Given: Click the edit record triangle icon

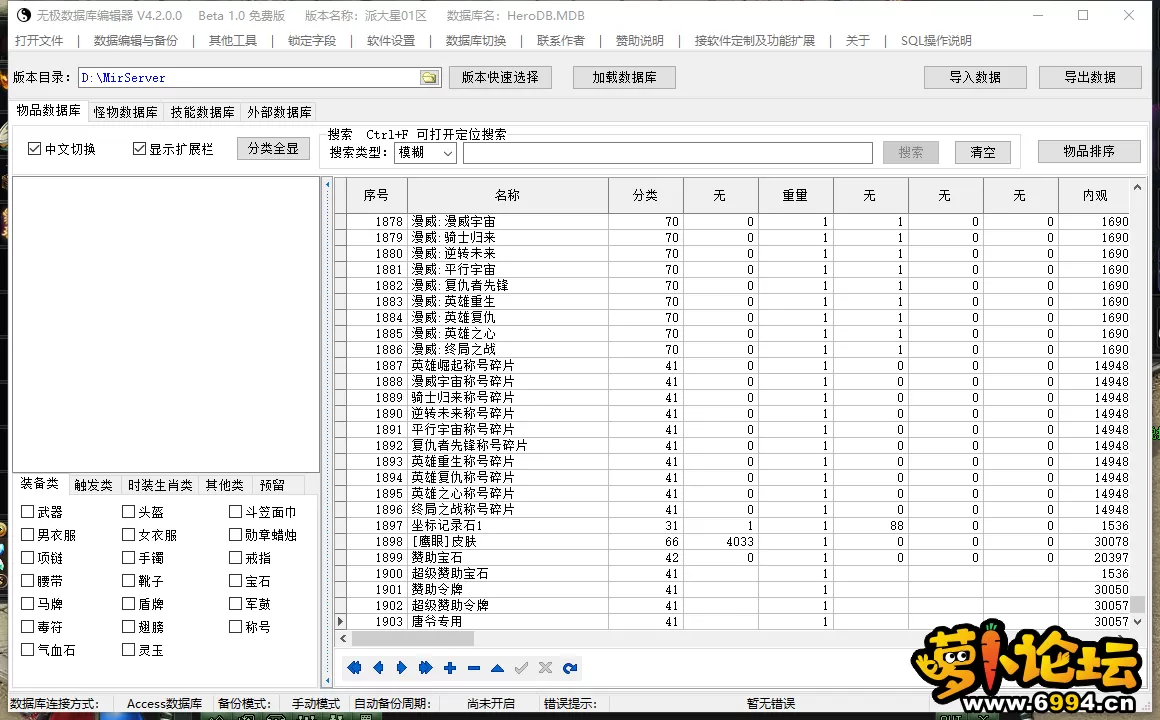Looking at the screenshot, I should 497,668.
